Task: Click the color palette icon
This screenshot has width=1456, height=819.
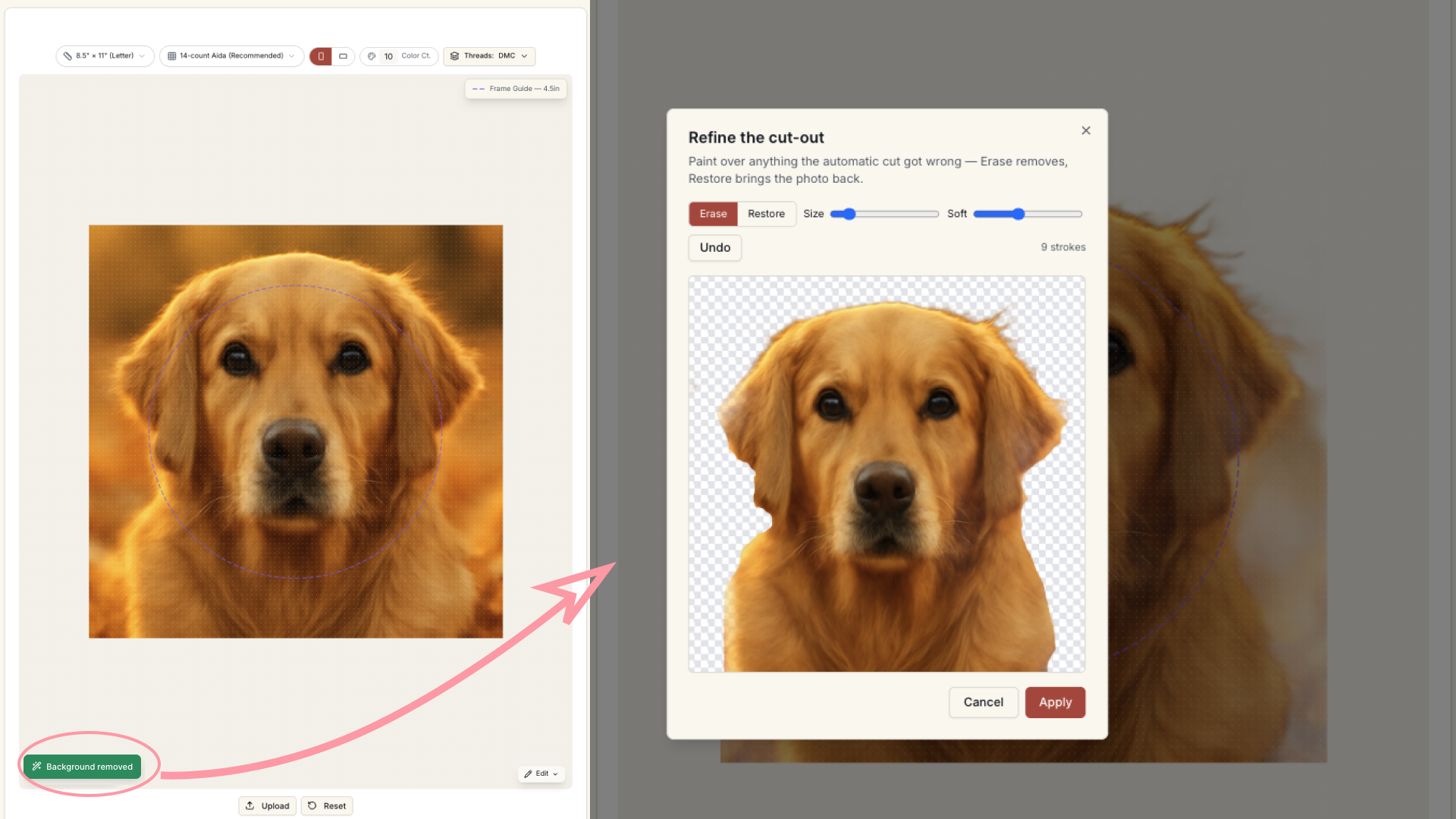Action: (x=372, y=56)
